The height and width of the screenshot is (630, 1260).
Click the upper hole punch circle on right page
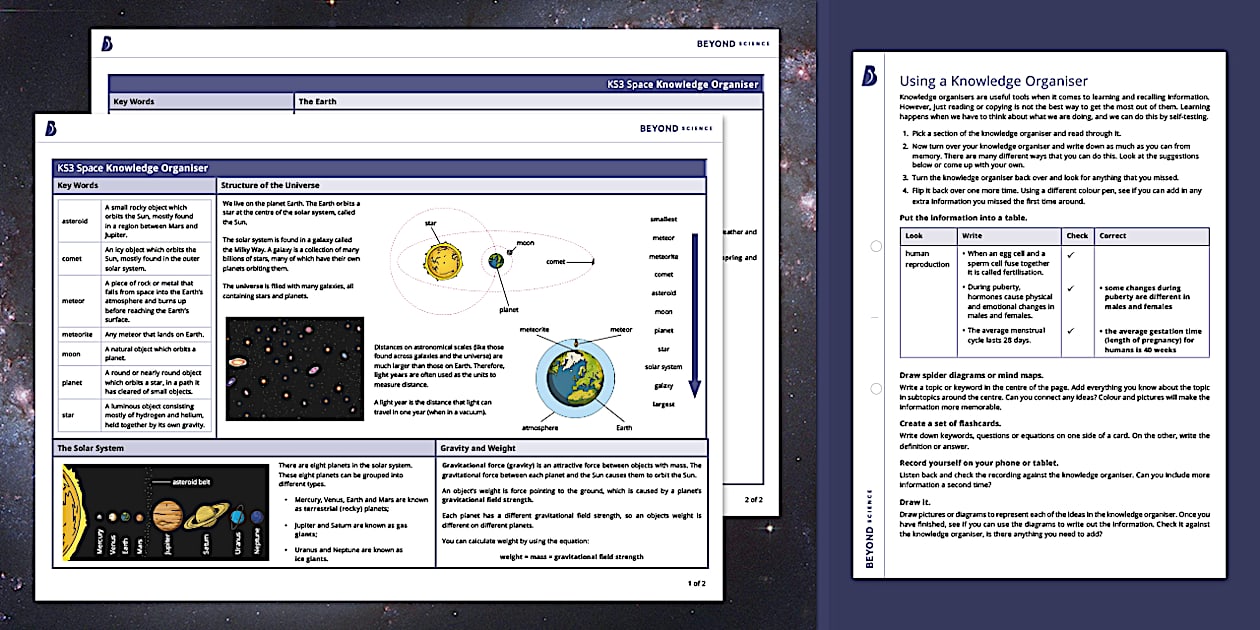pos(875,246)
